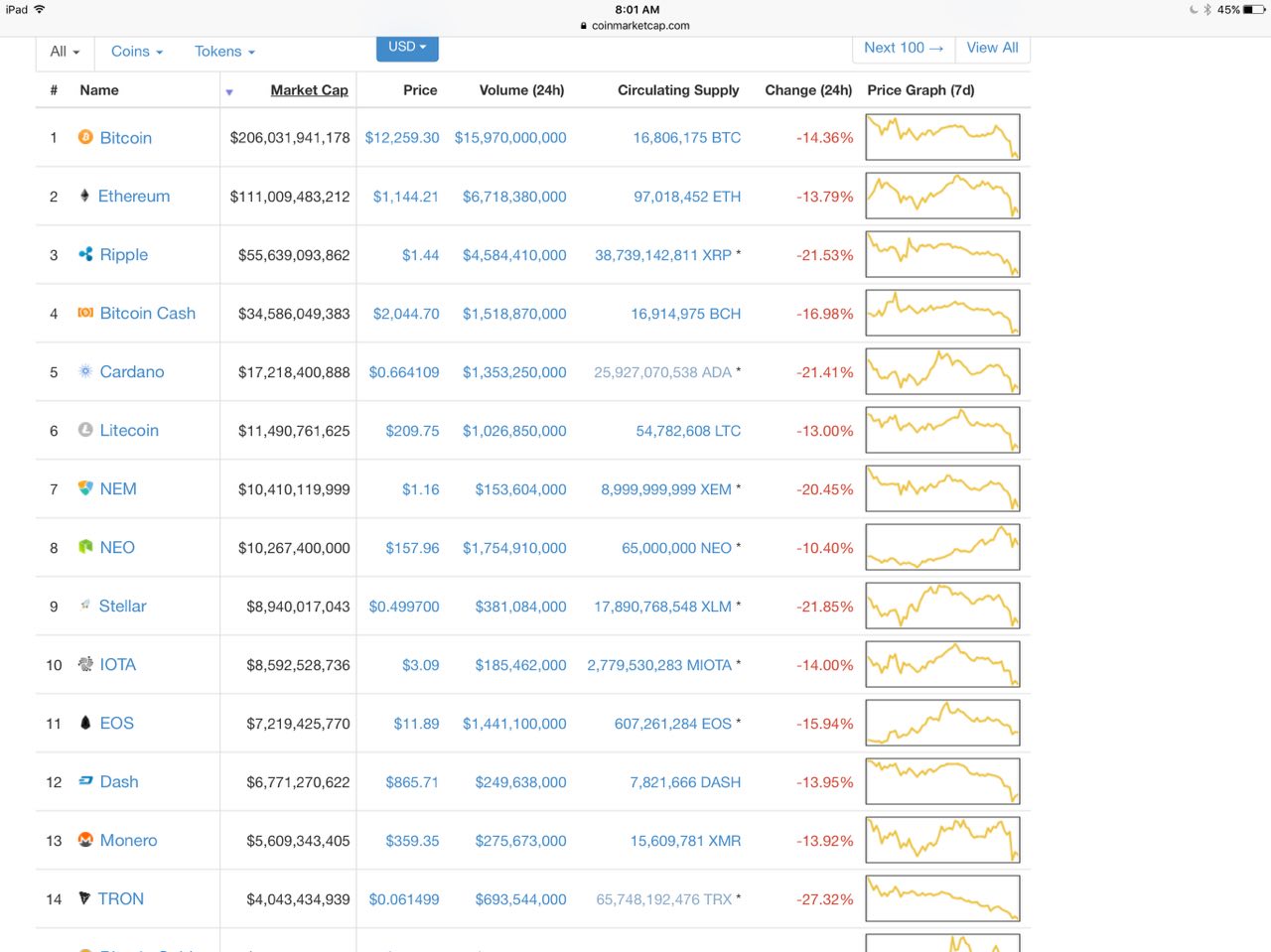1271x952 pixels.
Task: Click the Bitcoin coin logo icon
Action: (x=85, y=137)
